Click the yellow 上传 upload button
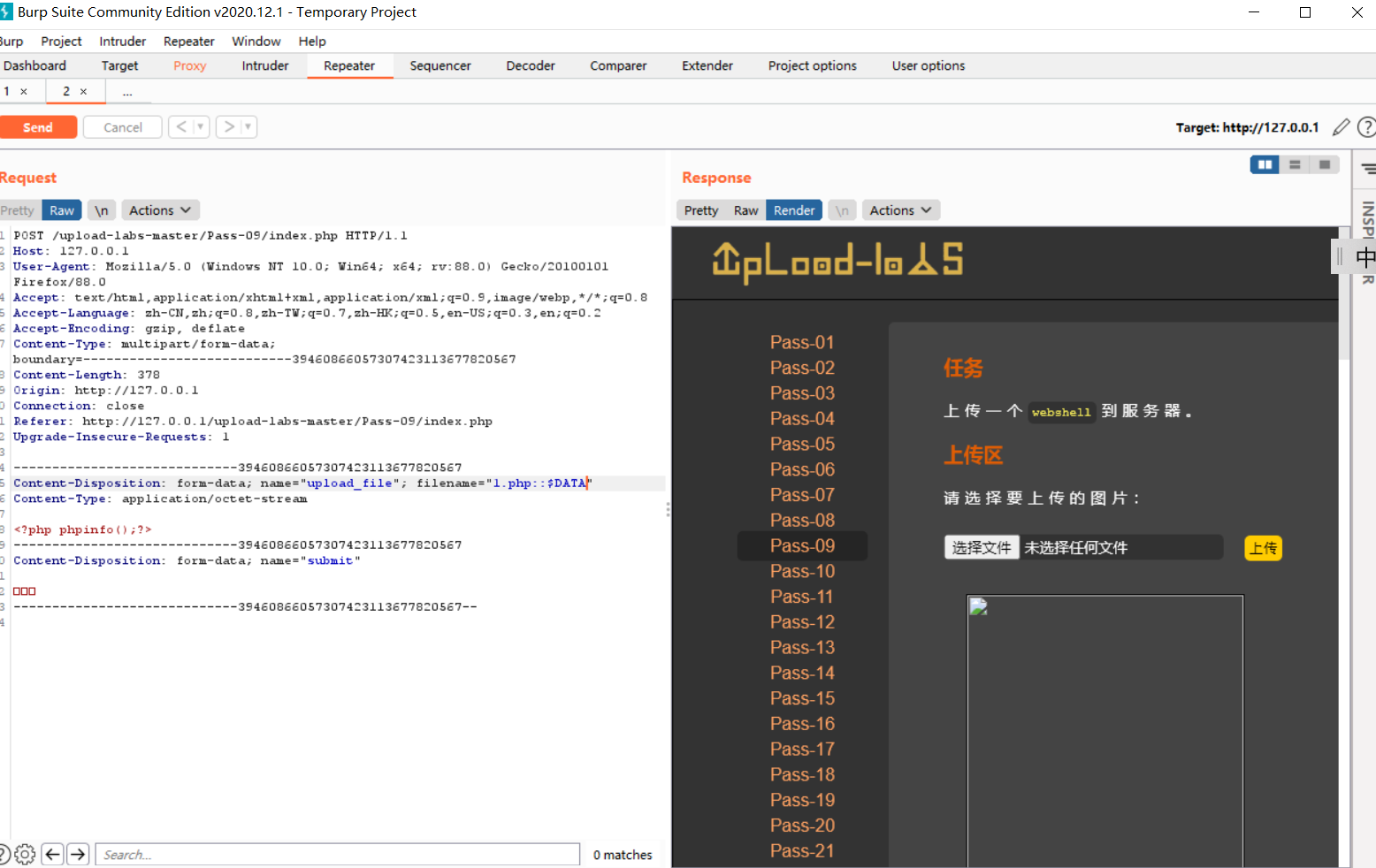Viewport: 1376px width, 868px height. [x=1263, y=548]
